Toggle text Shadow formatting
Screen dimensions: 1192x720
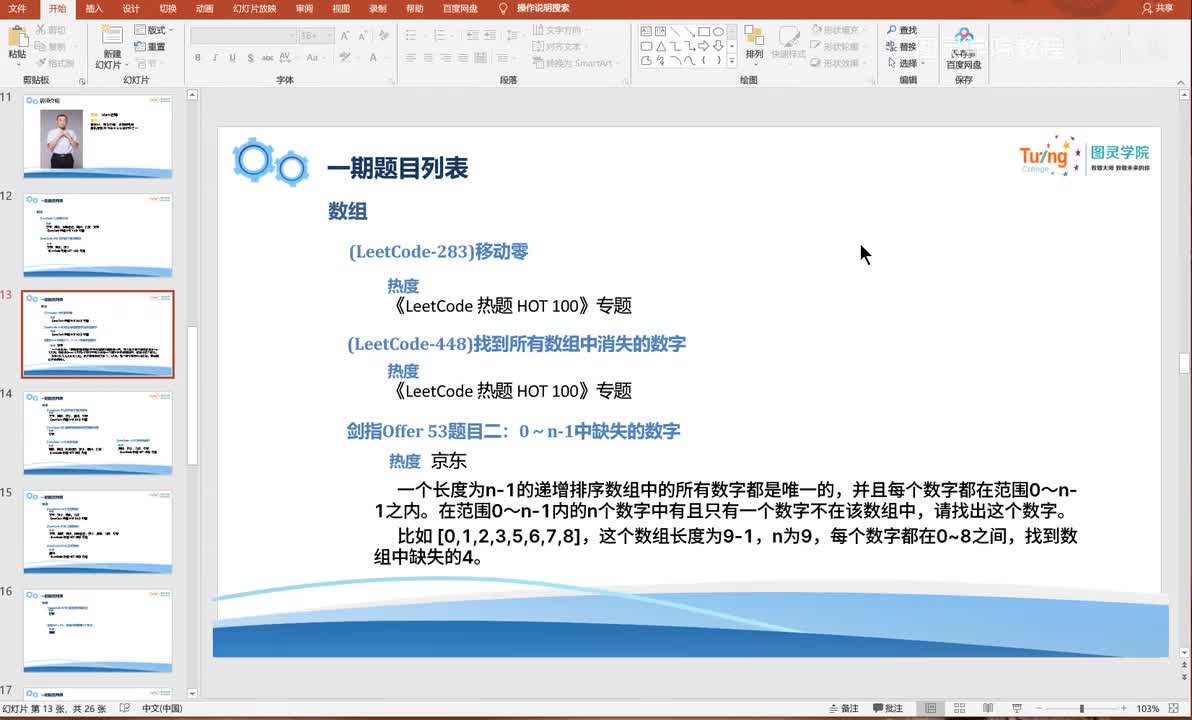pos(250,58)
